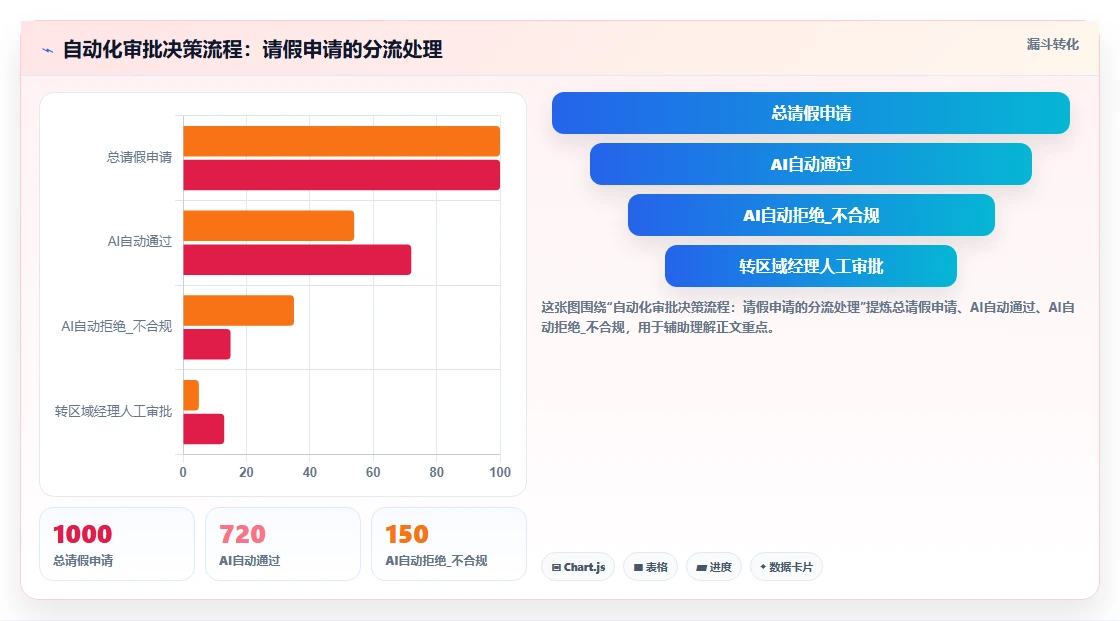Click the orange bar for AI自动通过
The image size is (1120, 621).
[x=269, y=226]
